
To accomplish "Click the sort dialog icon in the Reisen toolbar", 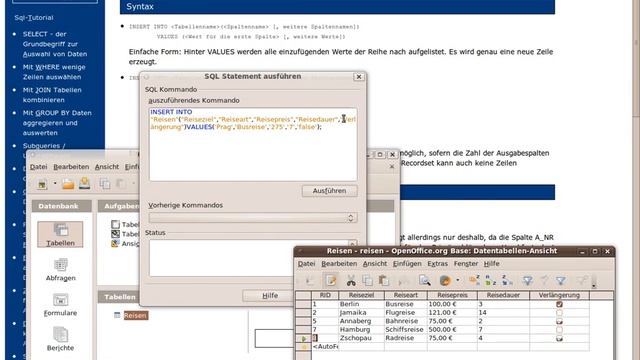I will click(474, 280).
